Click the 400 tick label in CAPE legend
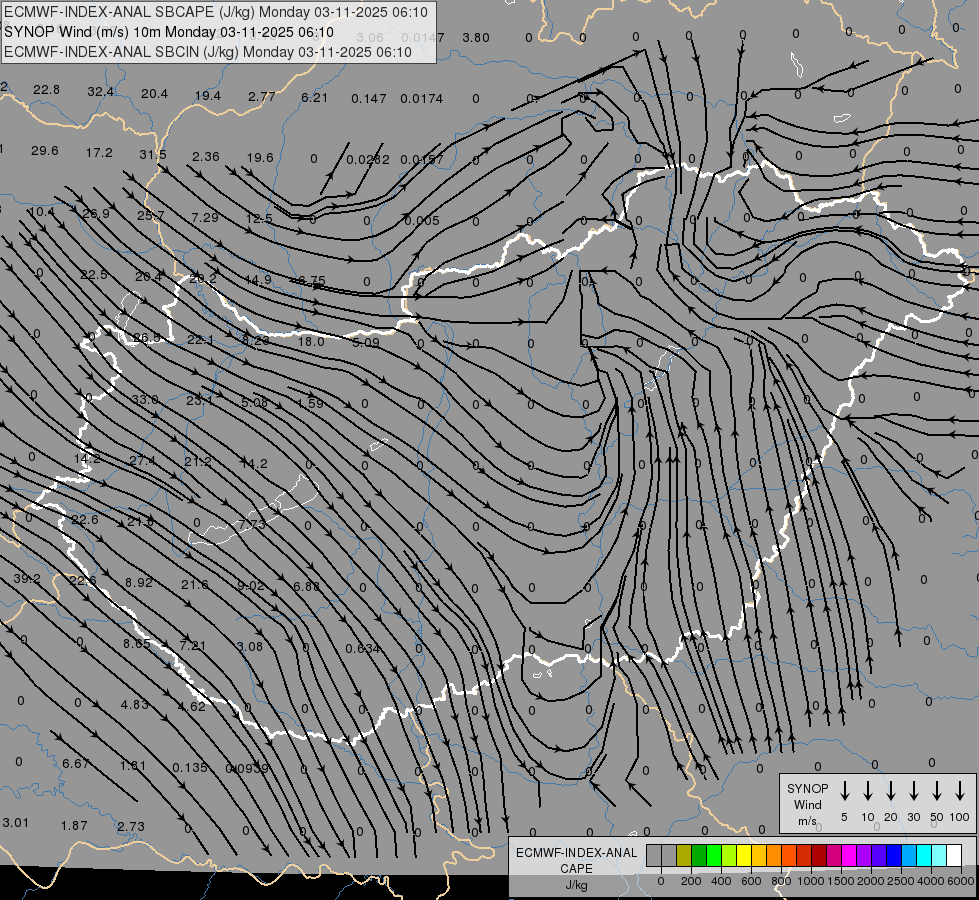This screenshot has height=900, width=979. click(721, 881)
